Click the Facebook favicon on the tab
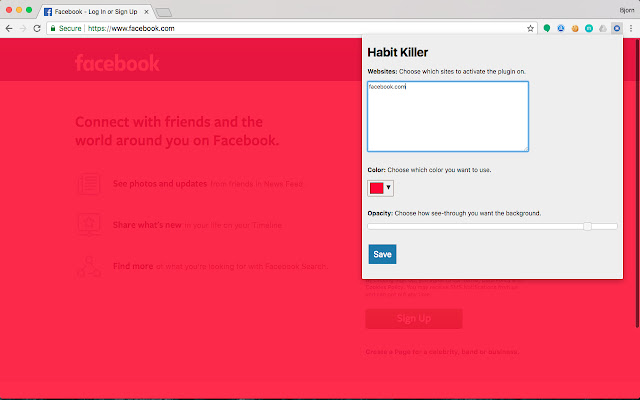The height and width of the screenshot is (400, 640). 48,12
